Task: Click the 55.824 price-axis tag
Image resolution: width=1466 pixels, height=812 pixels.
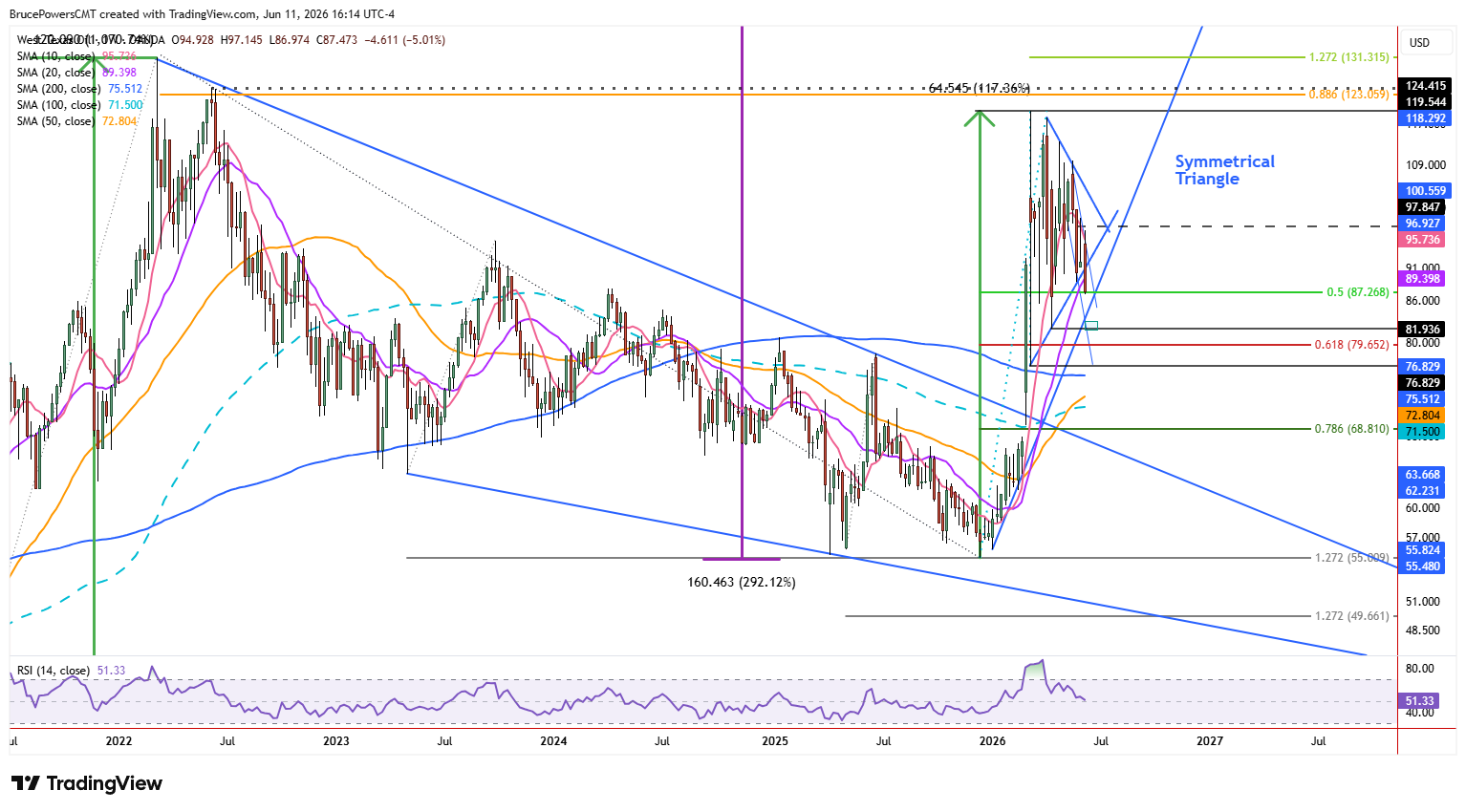Action: [x=1422, y=550]
